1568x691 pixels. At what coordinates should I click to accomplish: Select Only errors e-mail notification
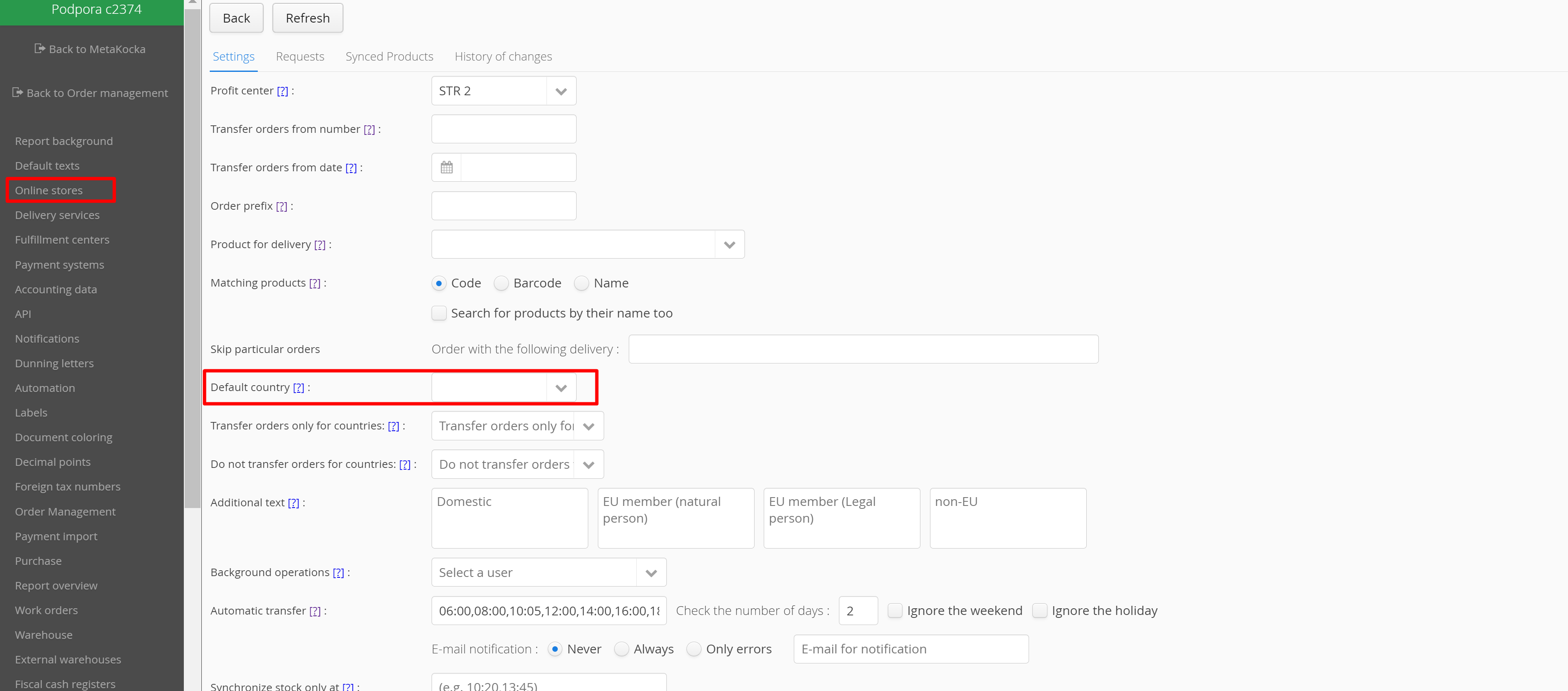click(x=693, y=650)
